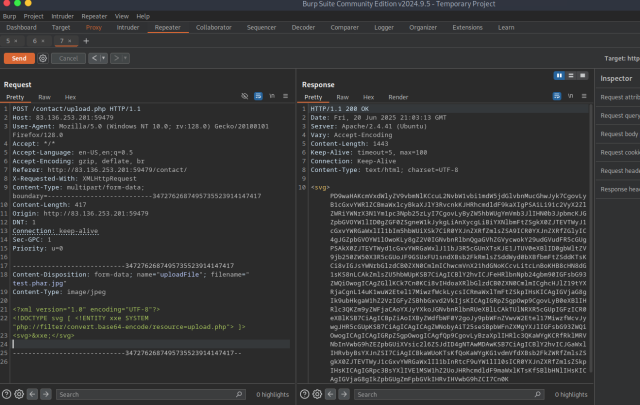Select top-bottom stacked layout
Screen dimensions: 640x405
coord(571,76)
